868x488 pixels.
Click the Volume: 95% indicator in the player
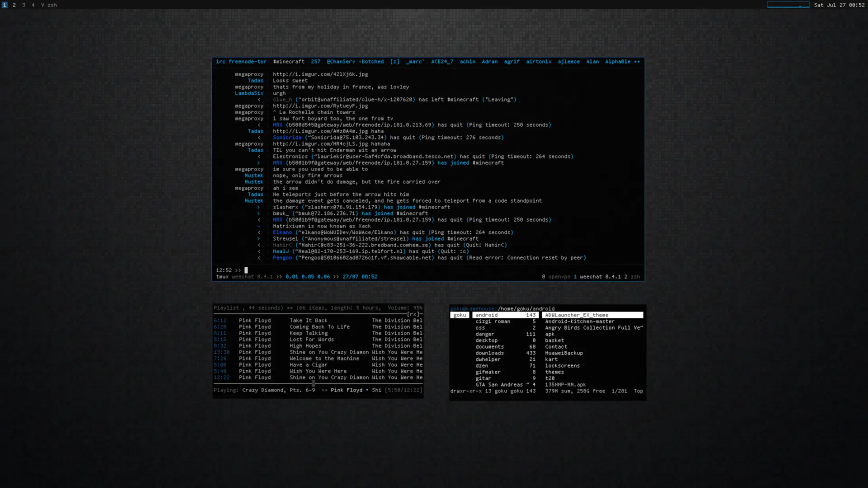click(405, 308)
